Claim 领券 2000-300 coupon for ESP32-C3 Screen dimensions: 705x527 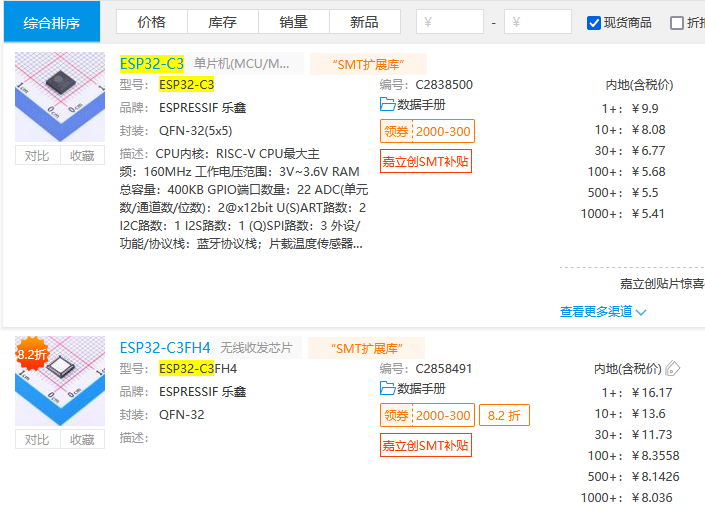[427, 131]
